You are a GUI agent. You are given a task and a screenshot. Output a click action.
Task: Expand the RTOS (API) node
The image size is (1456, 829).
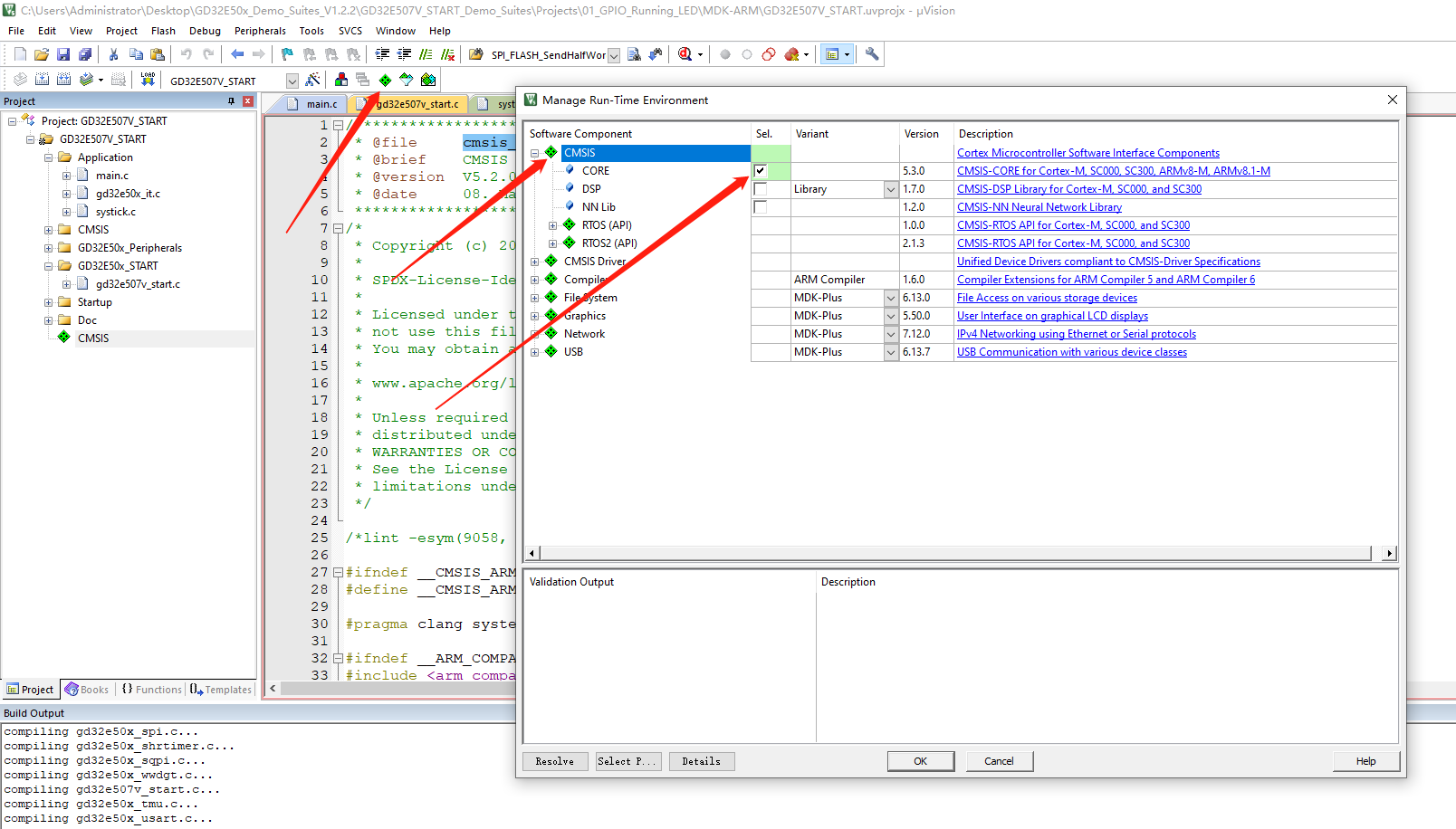pyautogui.click(x=552, y=225)
